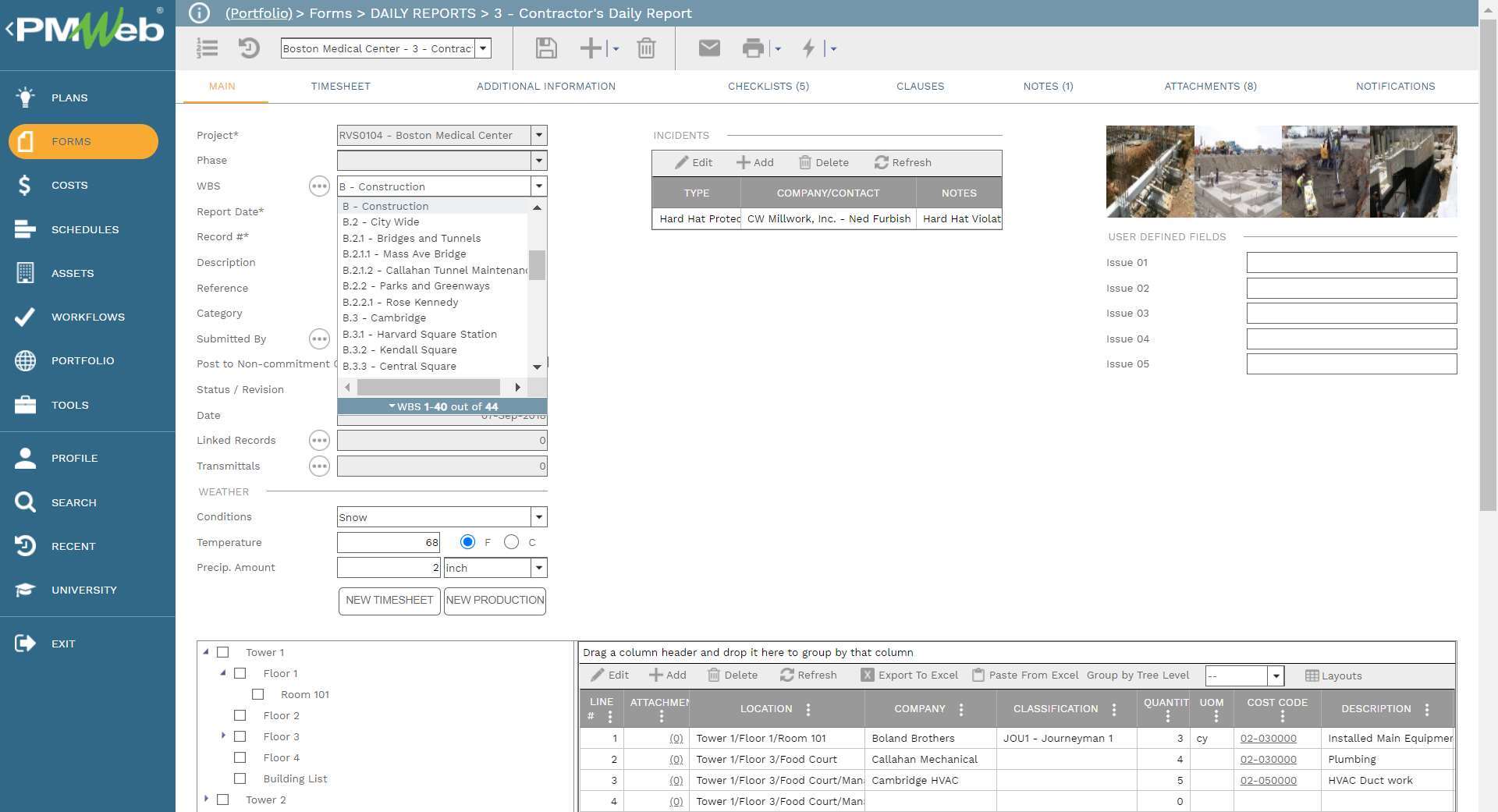
Task: Tick the Floor 2 checkbox
Action: 240,715
